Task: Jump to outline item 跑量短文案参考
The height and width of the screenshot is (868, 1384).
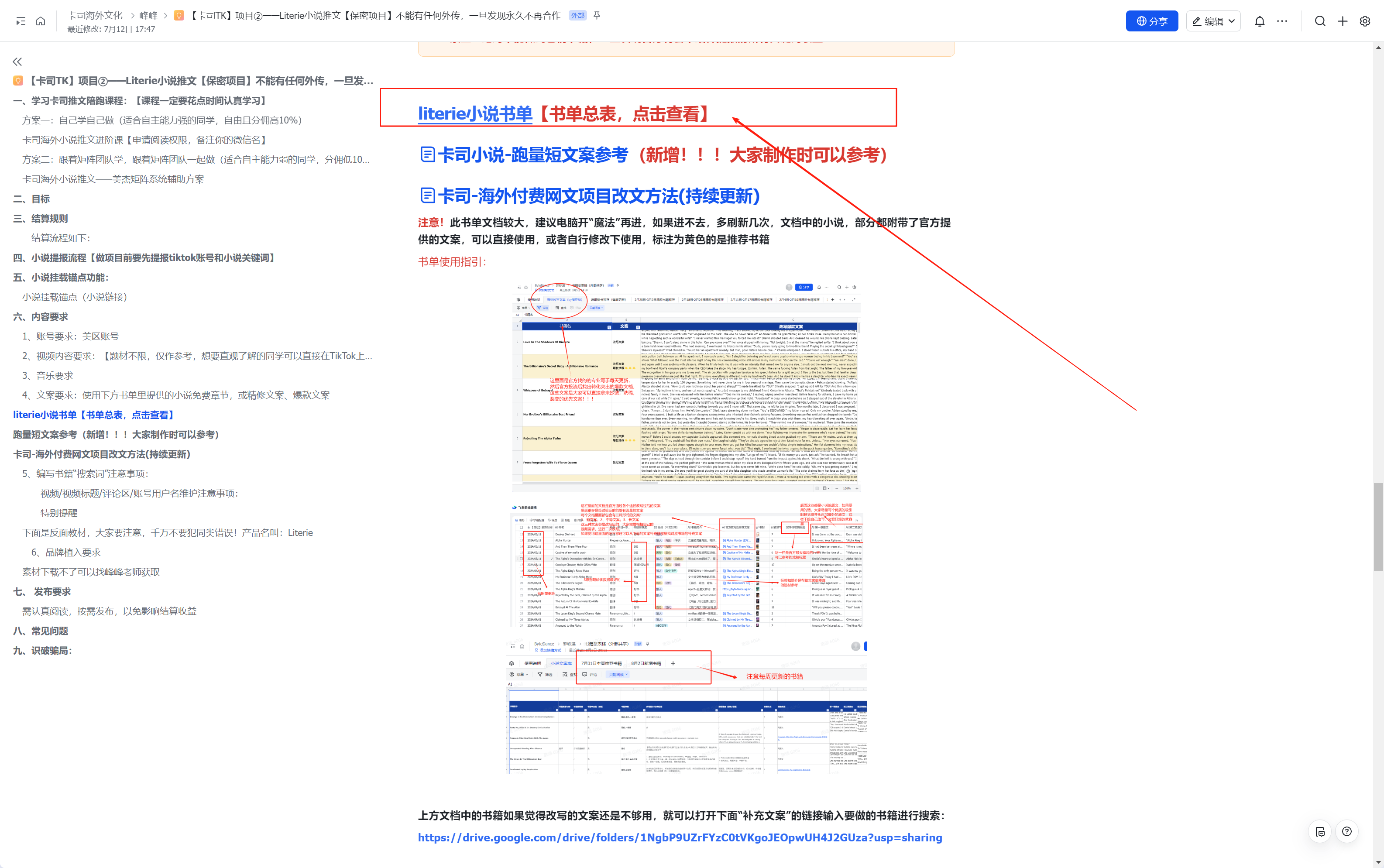Action: (x=117, y=435)
